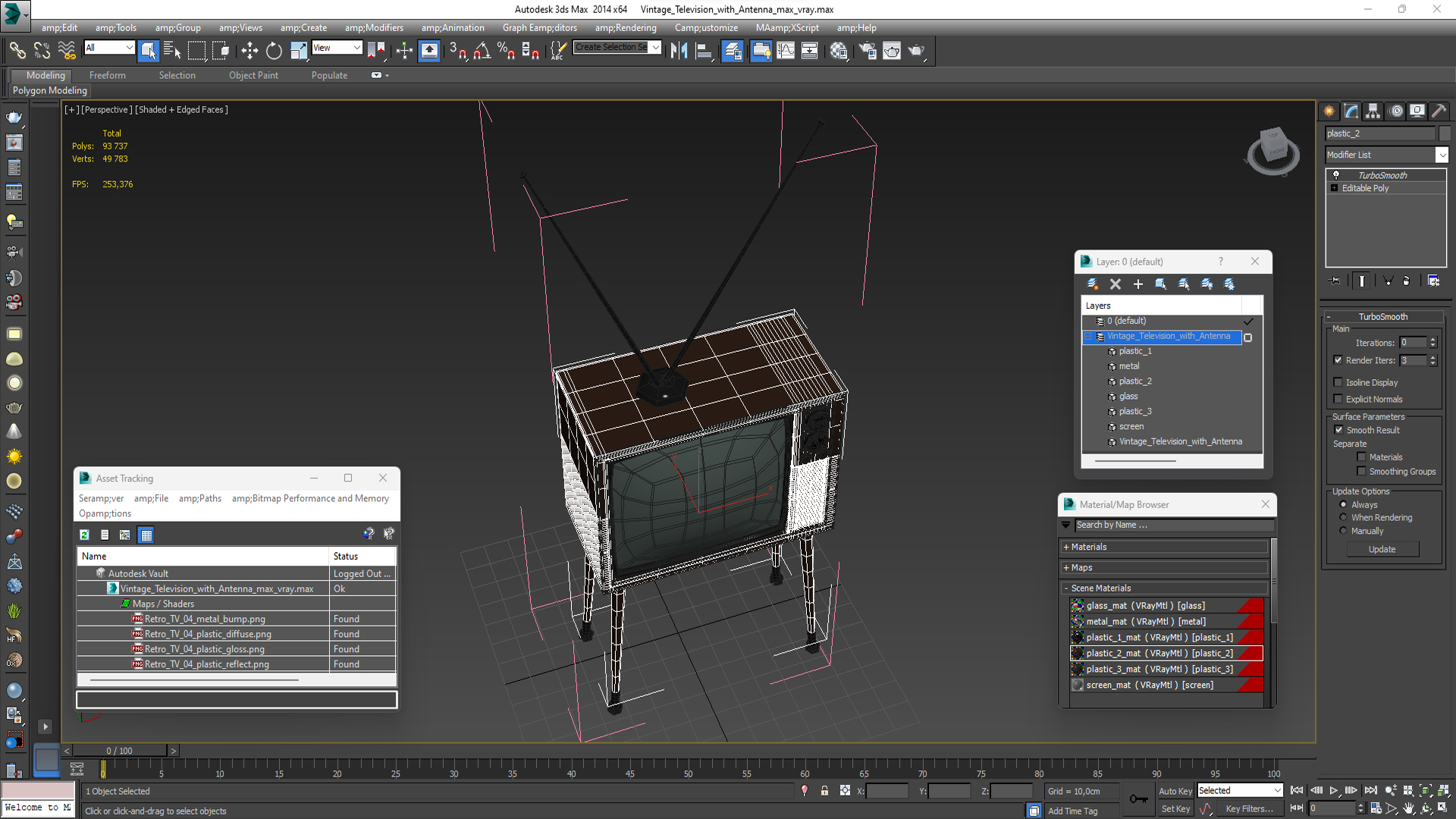Image resolution: width=1456 pixels, height=819 pixels.
Task: Enable Separate by Smoothing Groups checkbox
Action: 1361,471
